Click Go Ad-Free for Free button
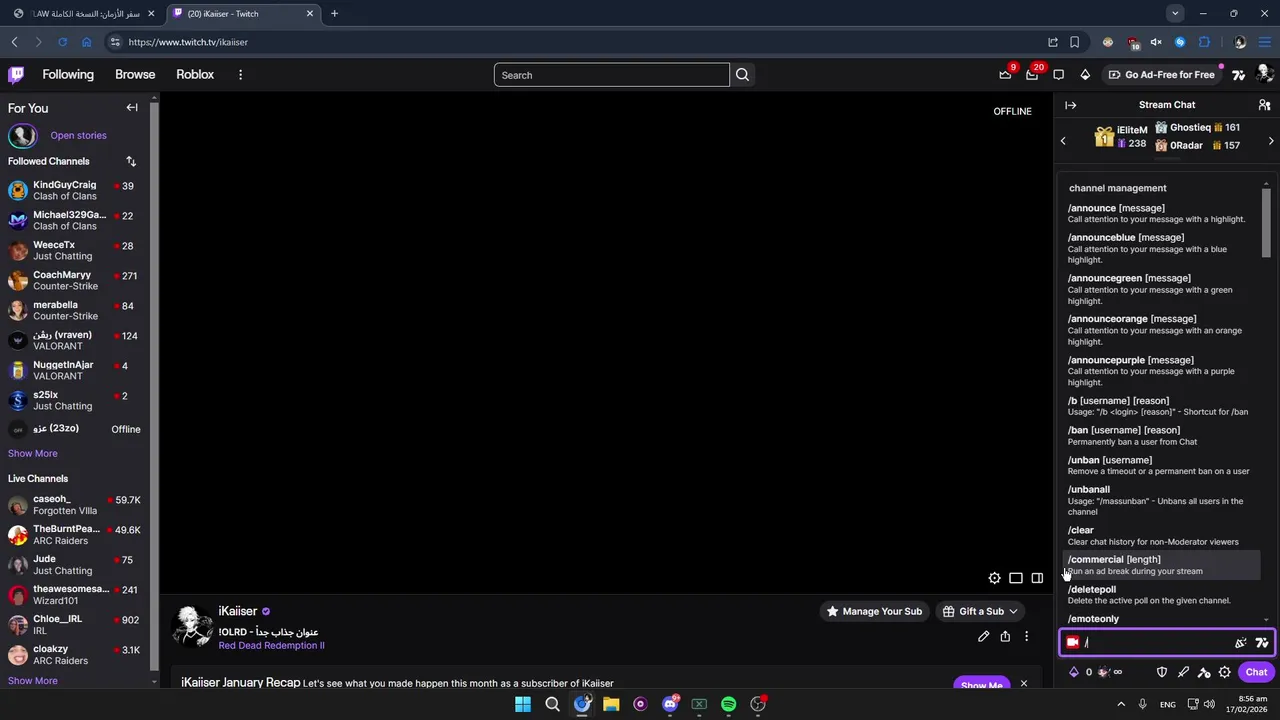The width and height of the screenshot is (1280, 720). [1161, 75]
